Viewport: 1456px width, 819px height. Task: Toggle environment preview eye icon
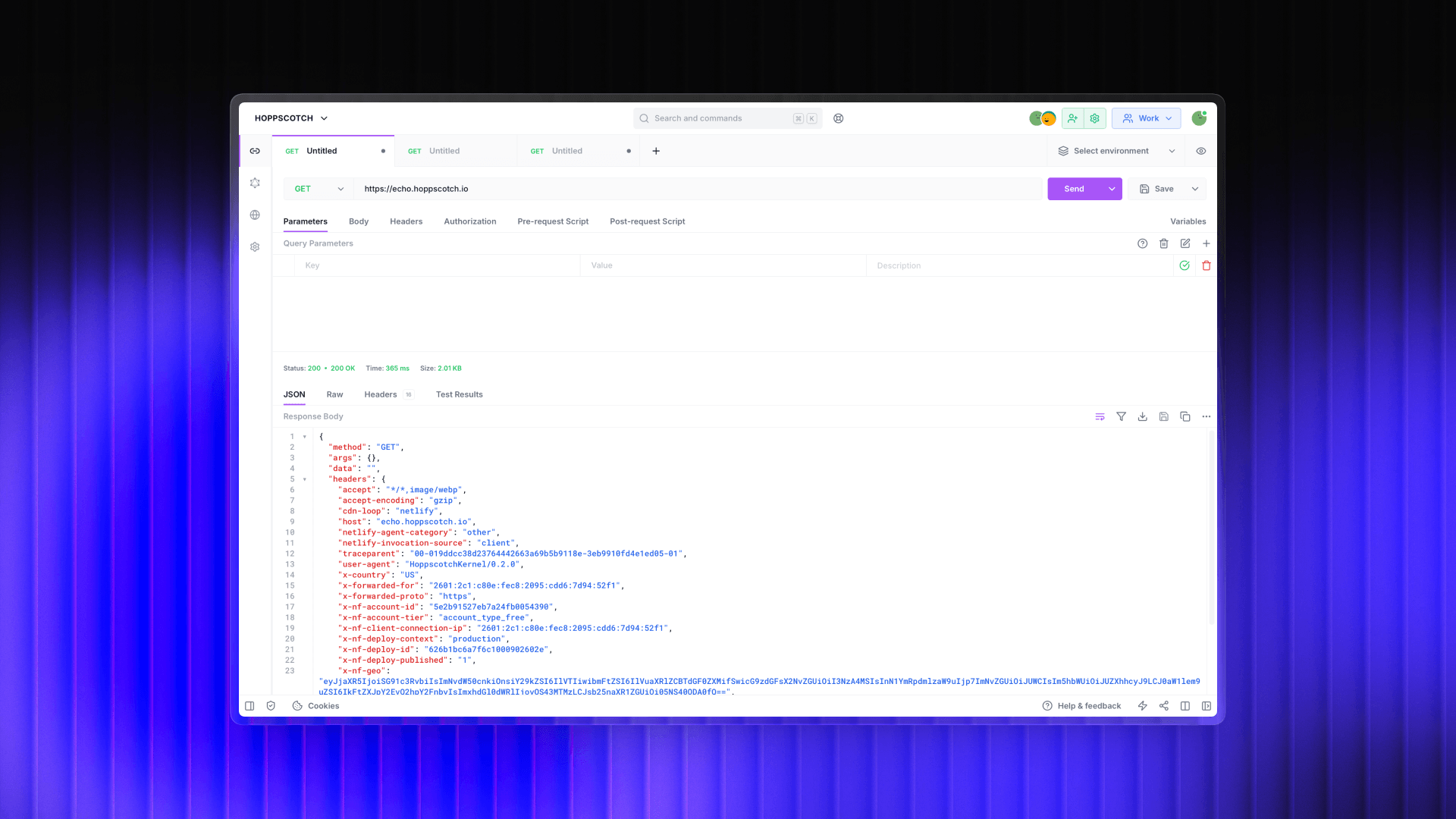1201,151
